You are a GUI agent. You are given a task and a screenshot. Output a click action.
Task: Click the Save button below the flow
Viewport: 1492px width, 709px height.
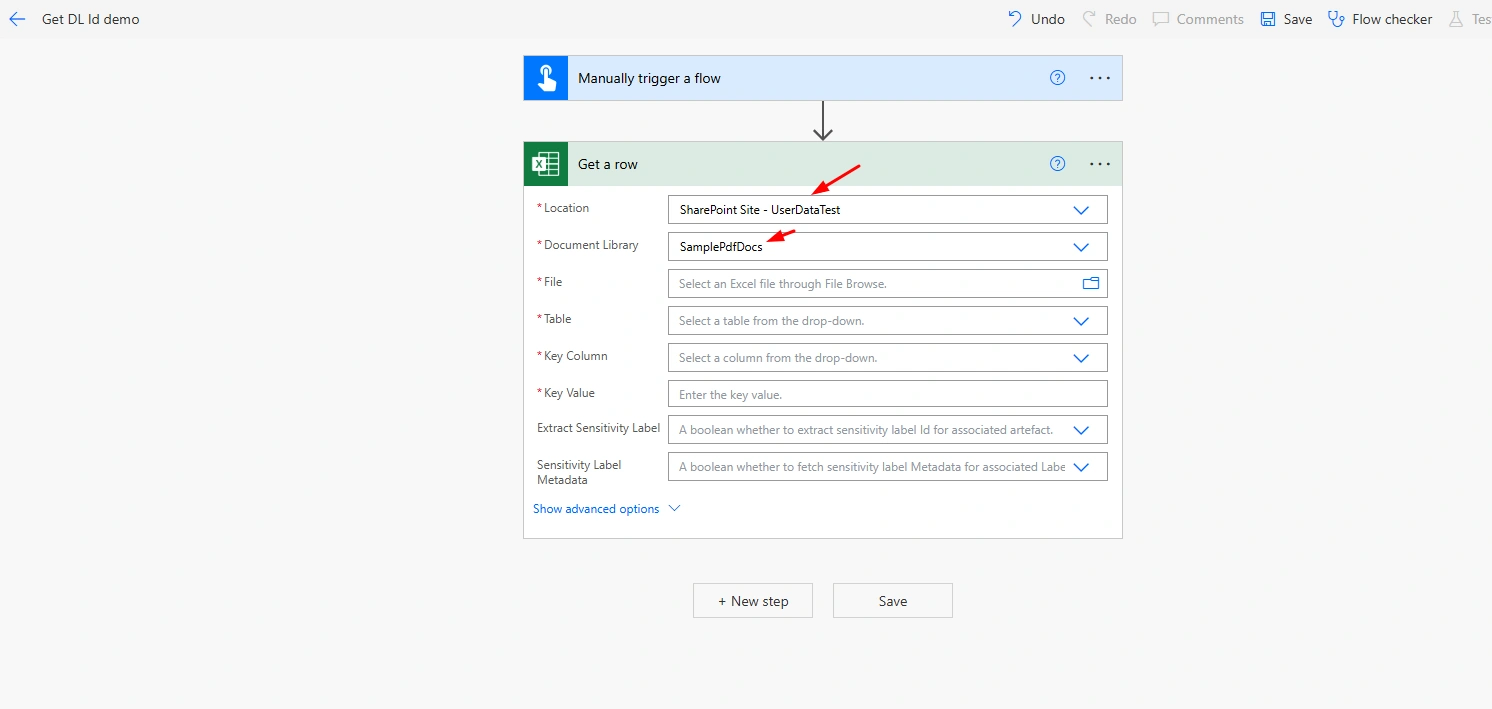click(x=893, y=601)
